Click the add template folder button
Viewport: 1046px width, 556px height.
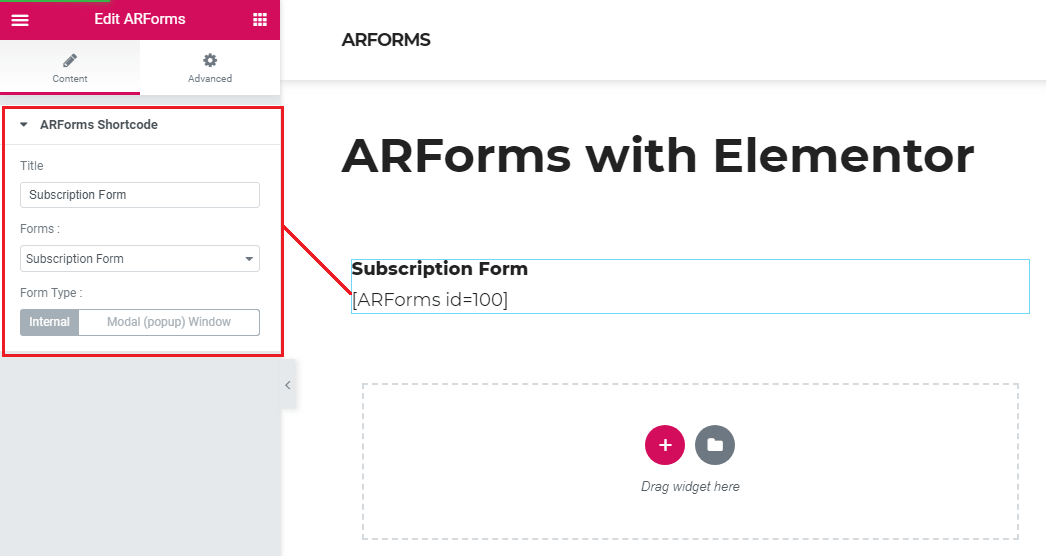pos(715,445)
